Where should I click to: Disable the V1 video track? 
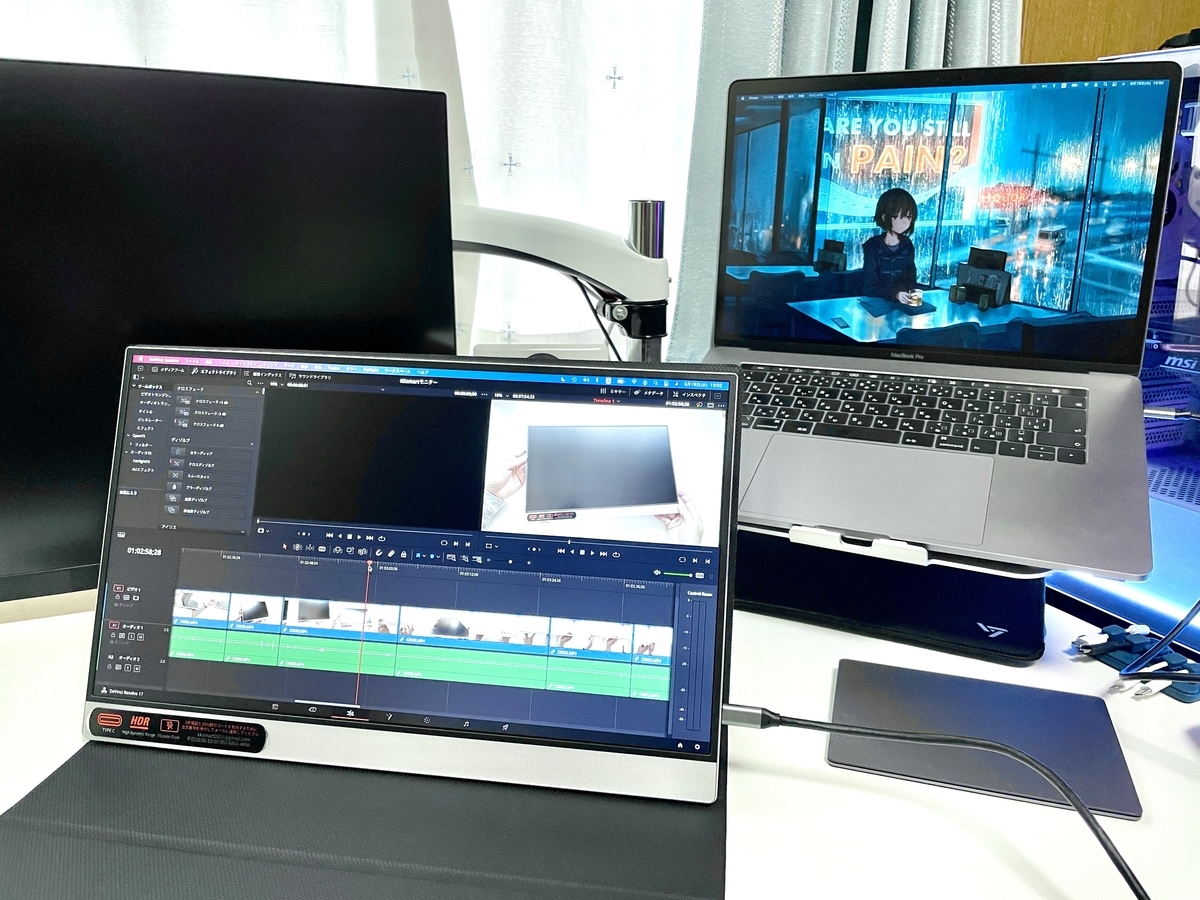(x=137, y=598)
